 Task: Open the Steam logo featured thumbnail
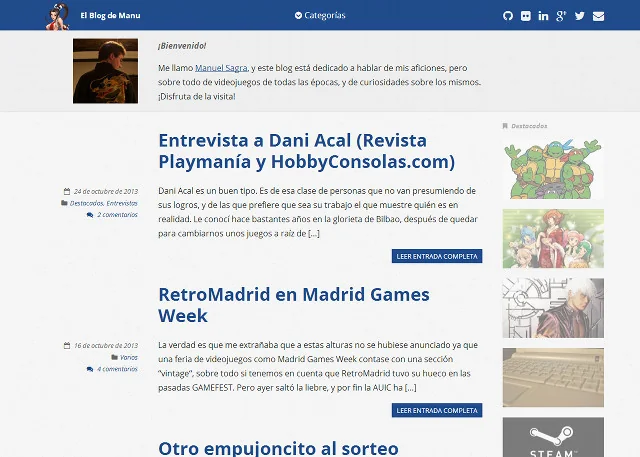click(x=553, y=437)
